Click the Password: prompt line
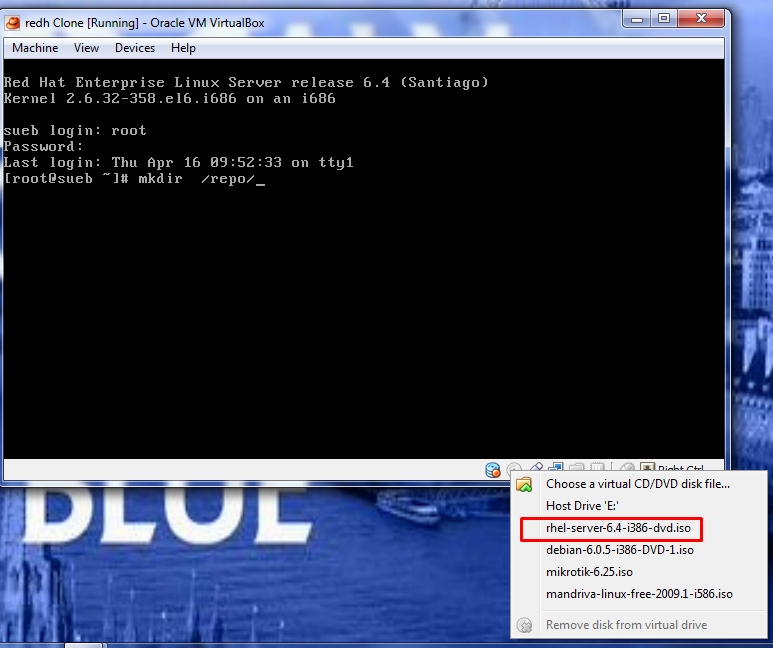 tap(43, 146)
